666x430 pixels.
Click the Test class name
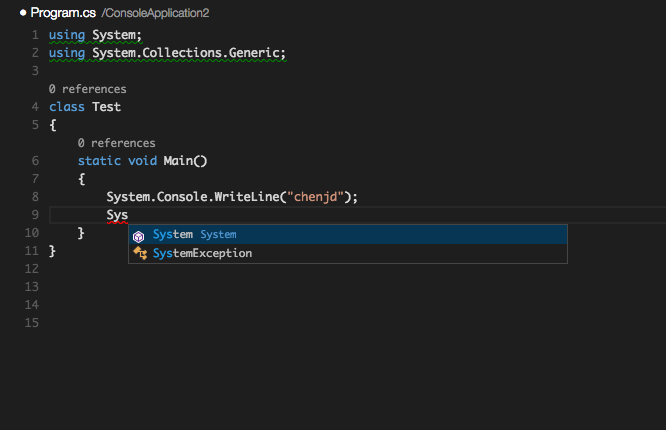[107, 107]
